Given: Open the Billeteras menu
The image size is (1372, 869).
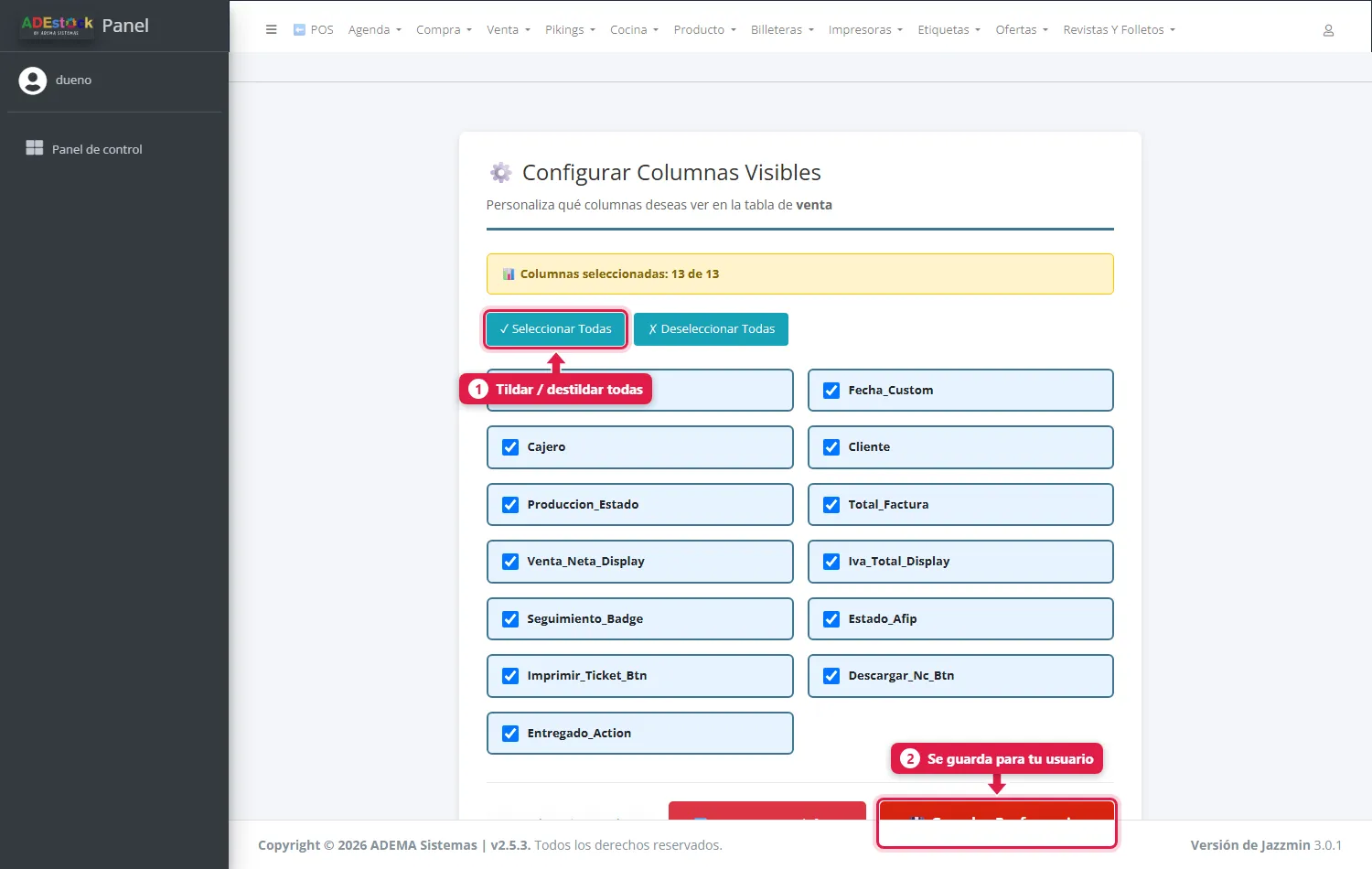Looking at the screenshot, I should (782, 30).
